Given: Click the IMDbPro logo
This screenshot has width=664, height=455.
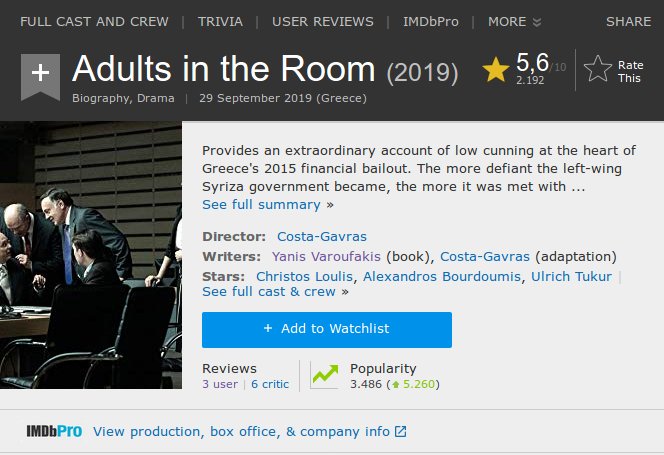Looking at the screenshot, I should click(x=54, y=432).
